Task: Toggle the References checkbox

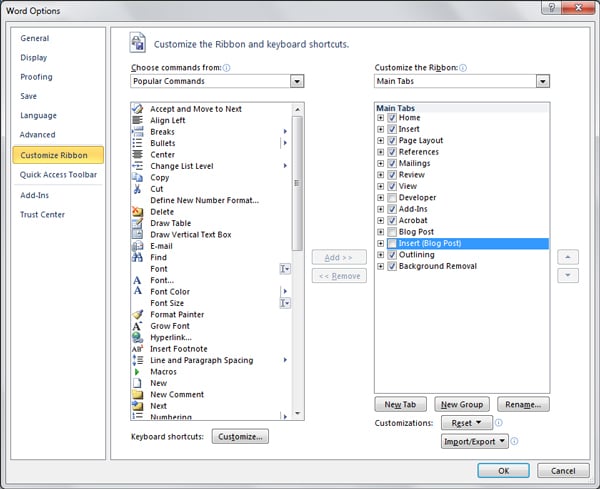Action: point(392,152)
